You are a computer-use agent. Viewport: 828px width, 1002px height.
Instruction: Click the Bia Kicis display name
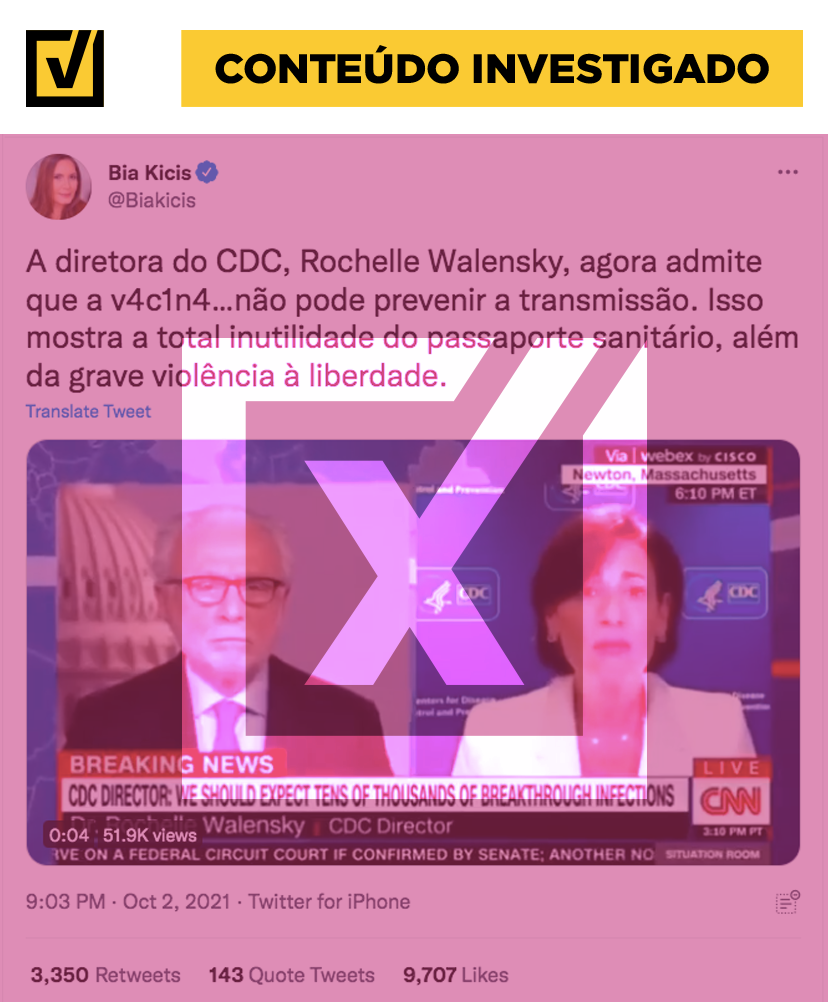tap(150, 173)
